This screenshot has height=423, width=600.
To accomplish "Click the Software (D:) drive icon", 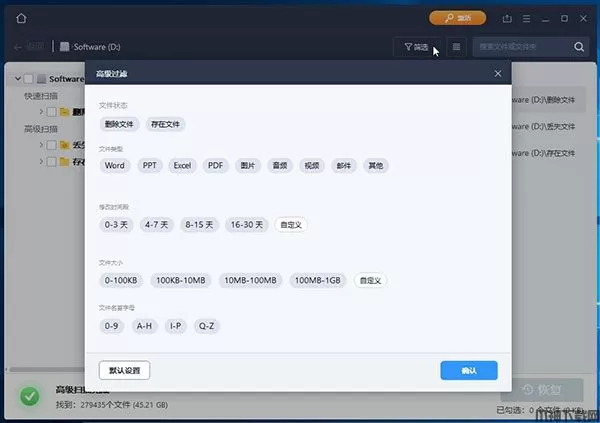I will tap(65, 47).
